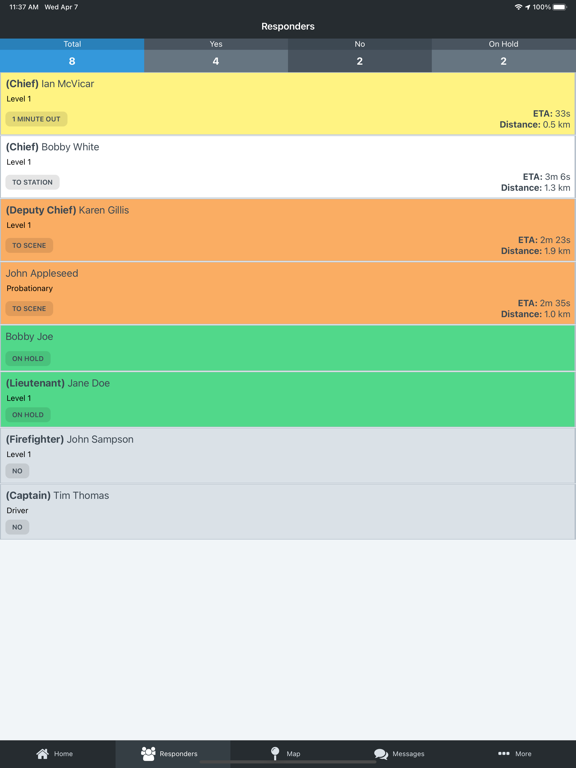Filter responders by Yes count

216,55
